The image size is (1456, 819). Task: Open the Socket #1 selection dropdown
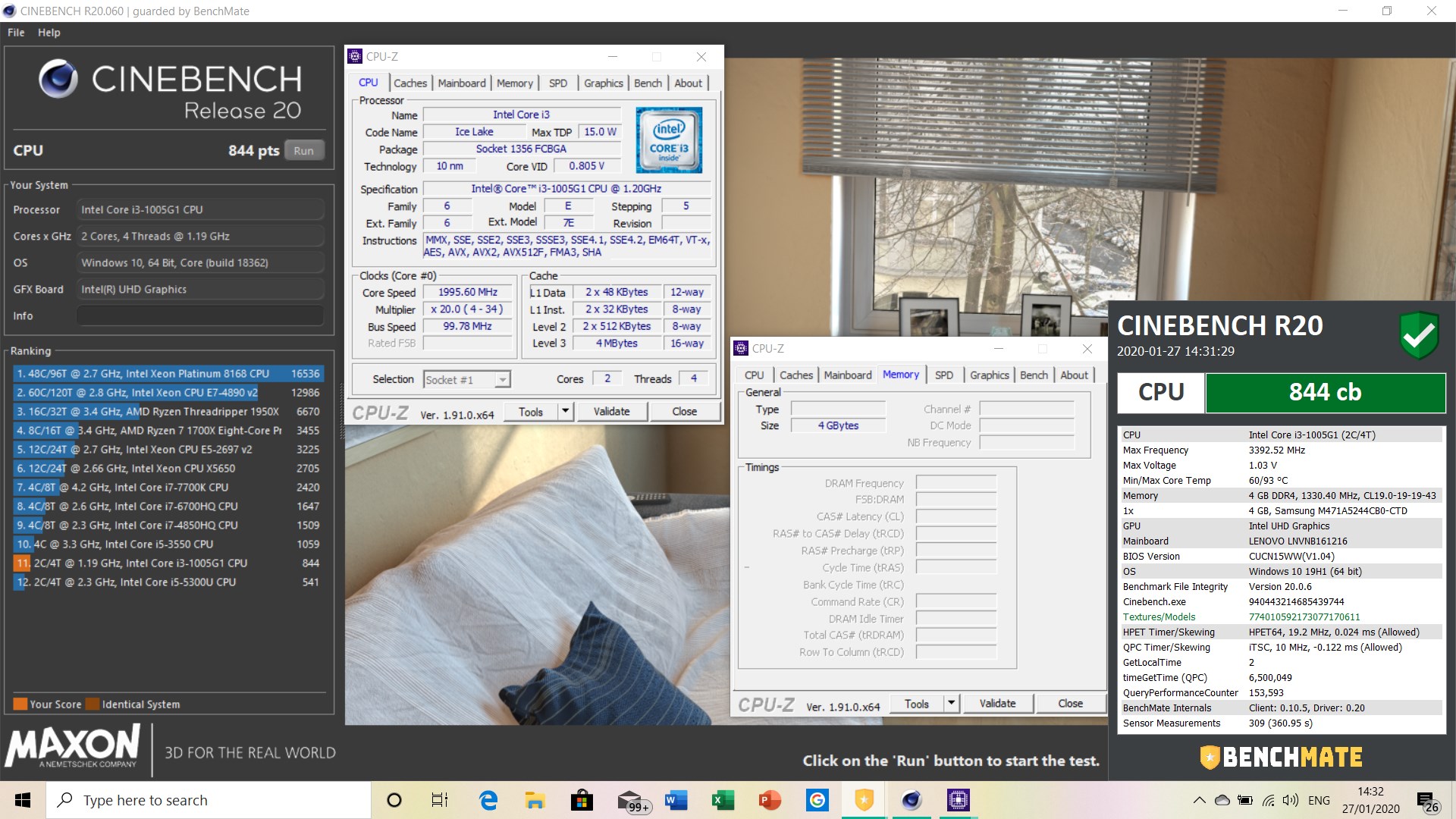pyautogui.click(x=467, y=379)
